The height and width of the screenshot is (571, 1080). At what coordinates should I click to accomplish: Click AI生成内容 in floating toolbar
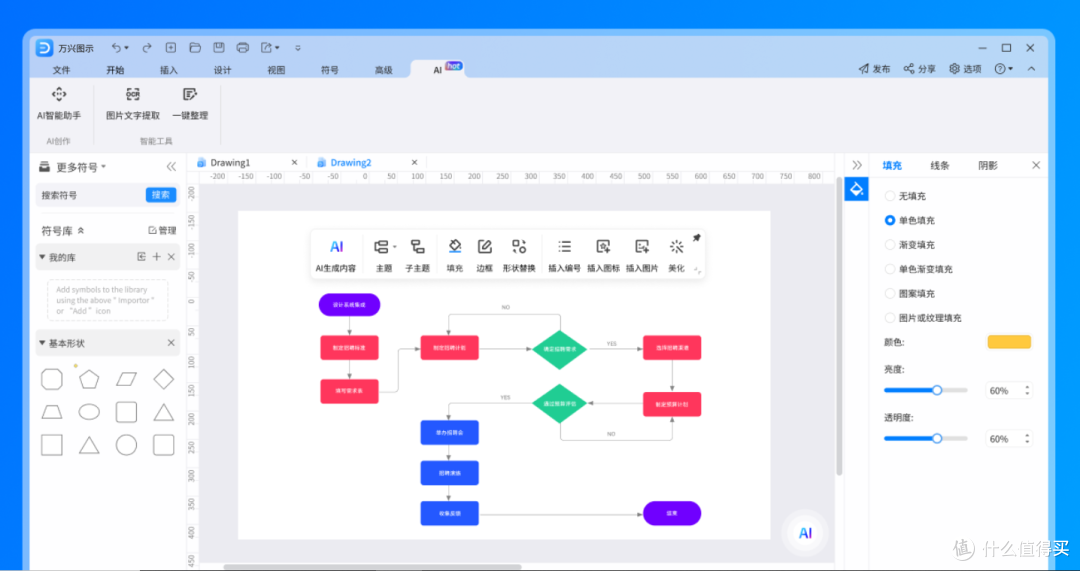[x=336, y=256]
